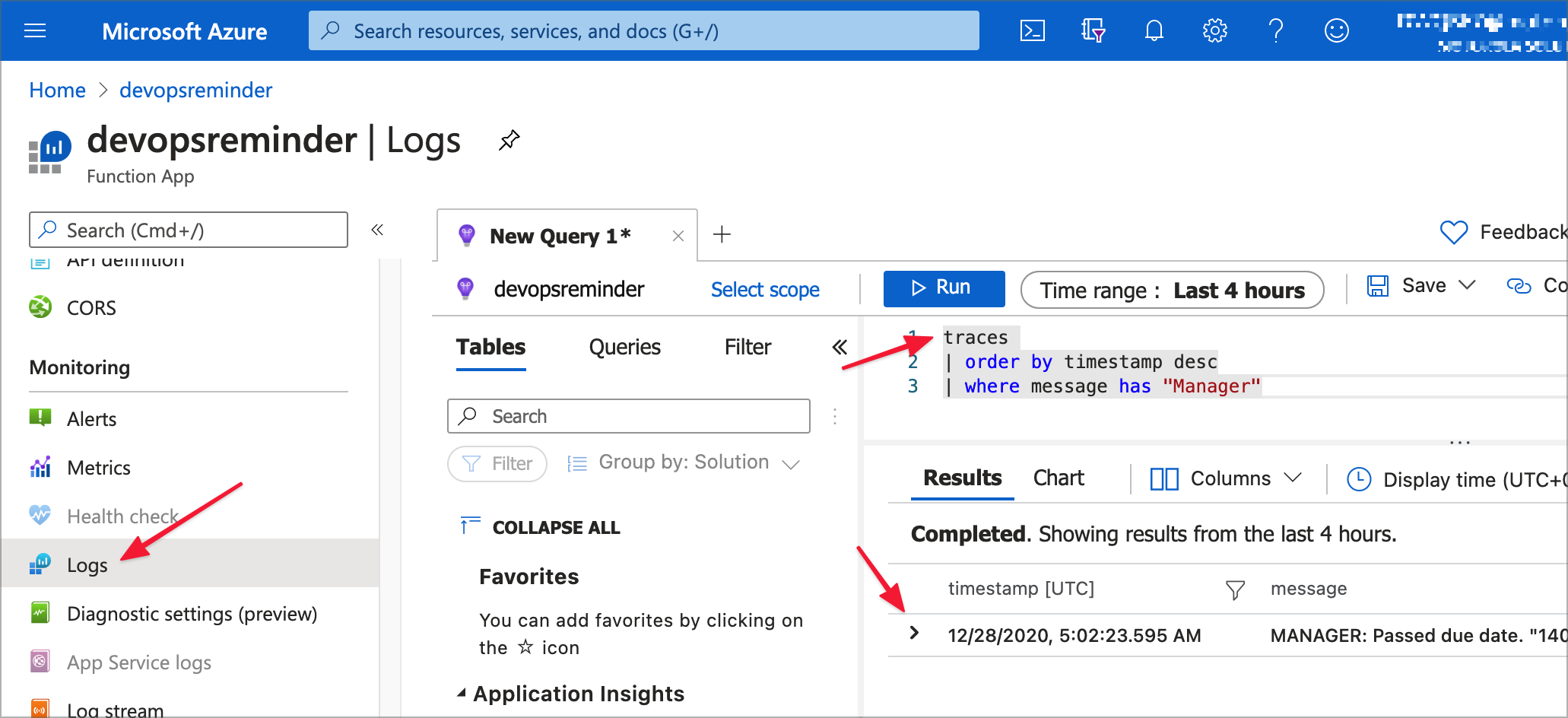Select the Results tab

pyautogui.click(x=962, y=478)
